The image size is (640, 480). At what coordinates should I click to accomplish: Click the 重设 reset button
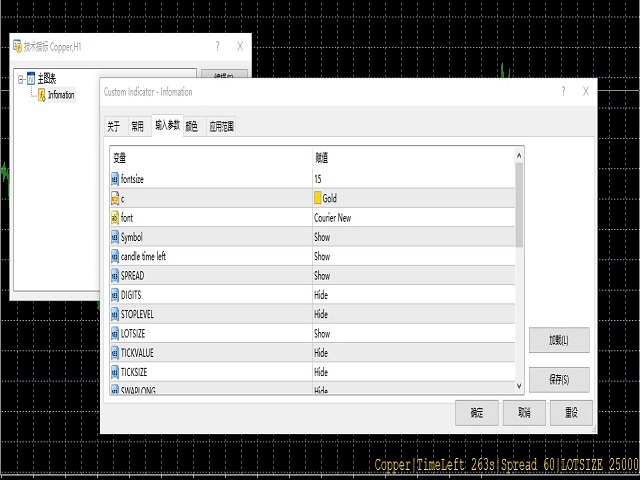(x=571, y=413)
